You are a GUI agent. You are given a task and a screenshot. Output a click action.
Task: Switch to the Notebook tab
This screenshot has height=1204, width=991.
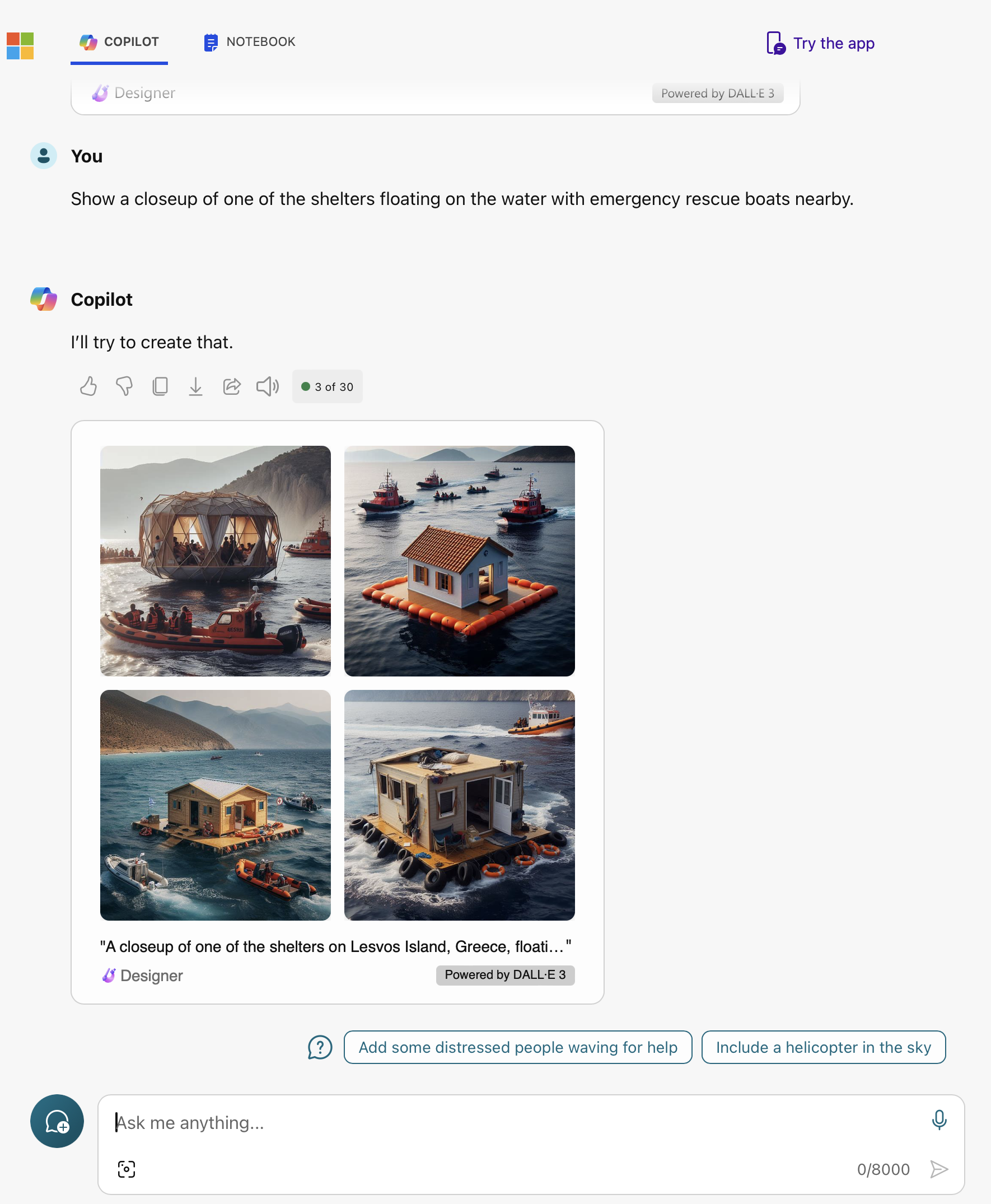coord(250,42)
